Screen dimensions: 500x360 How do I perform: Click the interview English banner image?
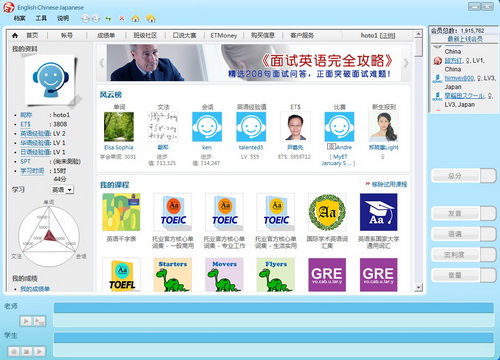pos(253,63)
